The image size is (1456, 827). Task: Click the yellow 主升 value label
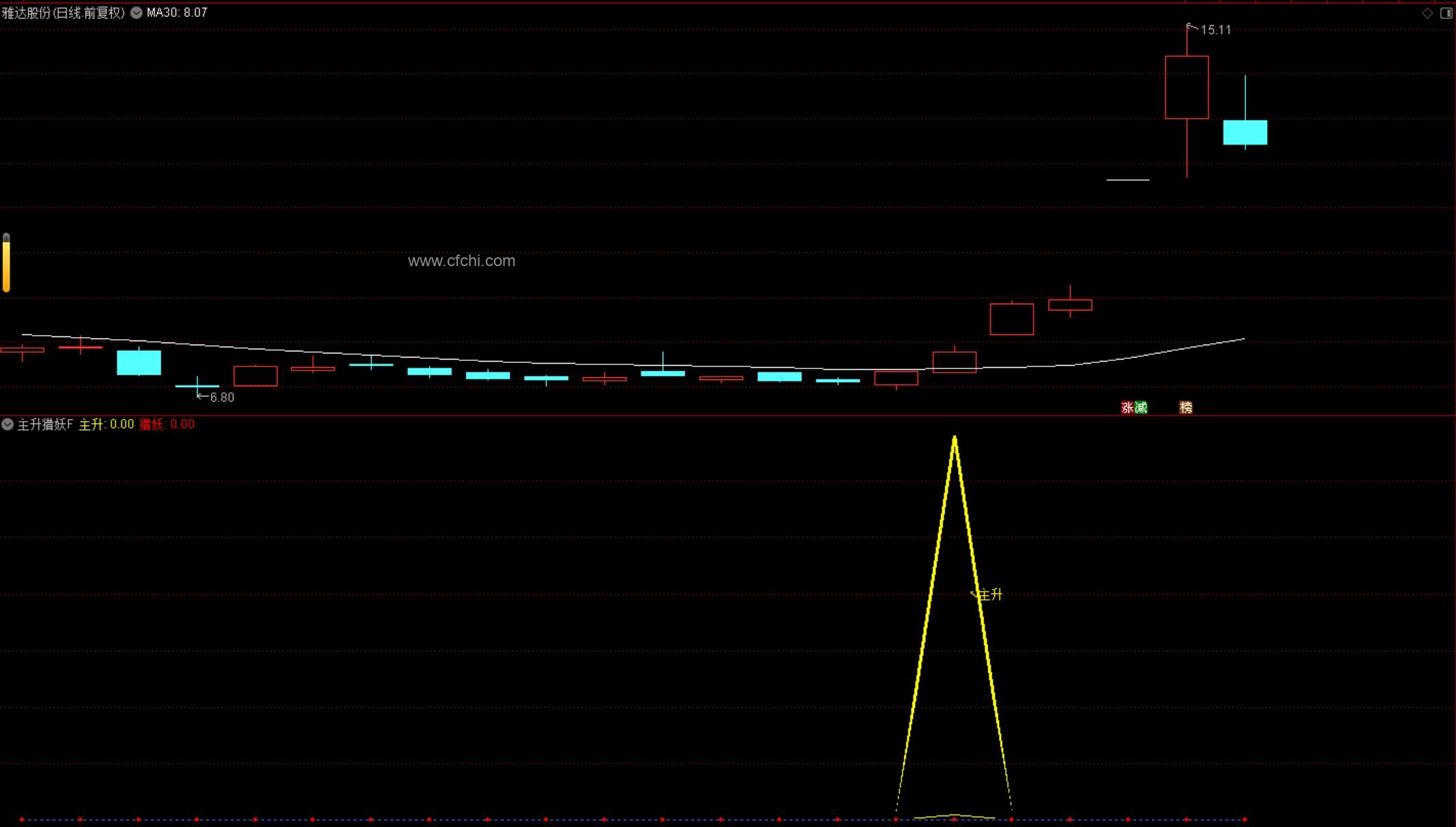[x=106, y=424]
